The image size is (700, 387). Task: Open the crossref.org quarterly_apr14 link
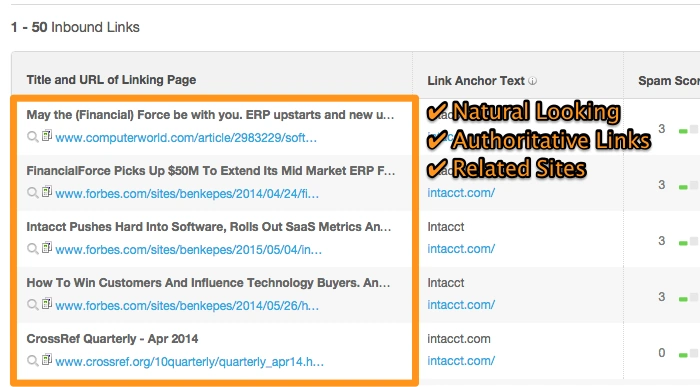190,362
